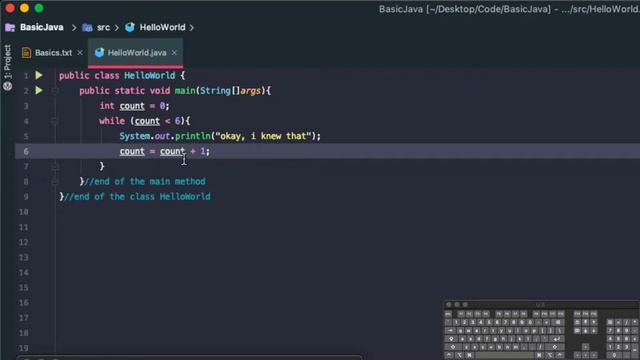Screen dimensions: 640x360
Task: Click the string "okay, i knew that"
Action: click(263, 136)
